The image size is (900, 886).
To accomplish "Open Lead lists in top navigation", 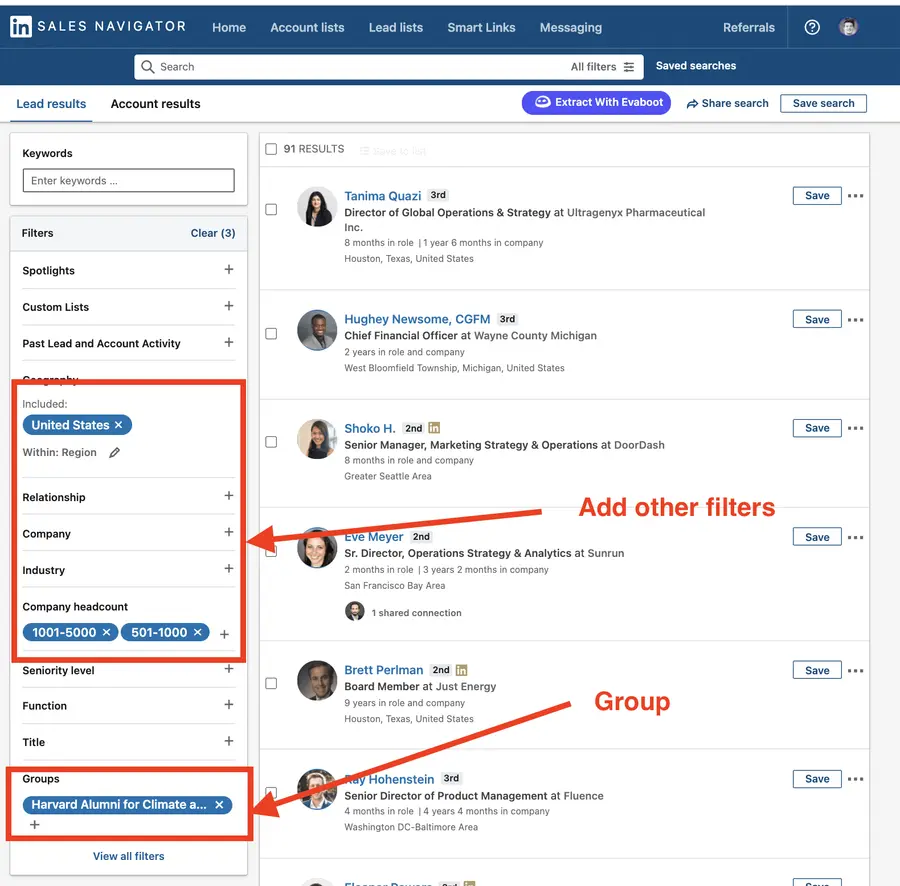I will pyautogui.click(x=395, y=28).
